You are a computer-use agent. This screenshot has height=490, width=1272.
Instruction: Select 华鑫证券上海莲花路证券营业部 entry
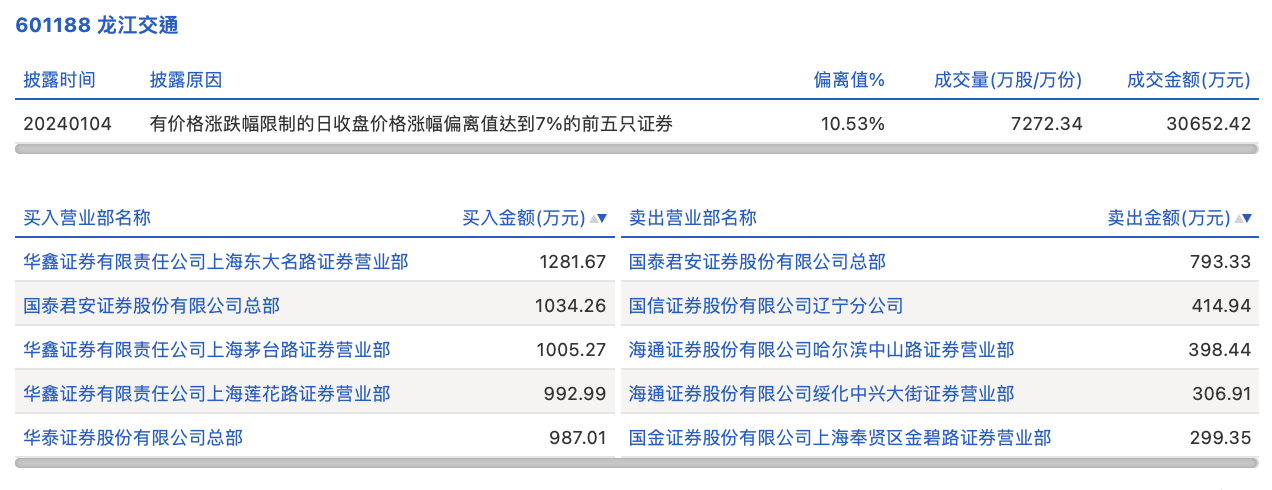[207, 394]
